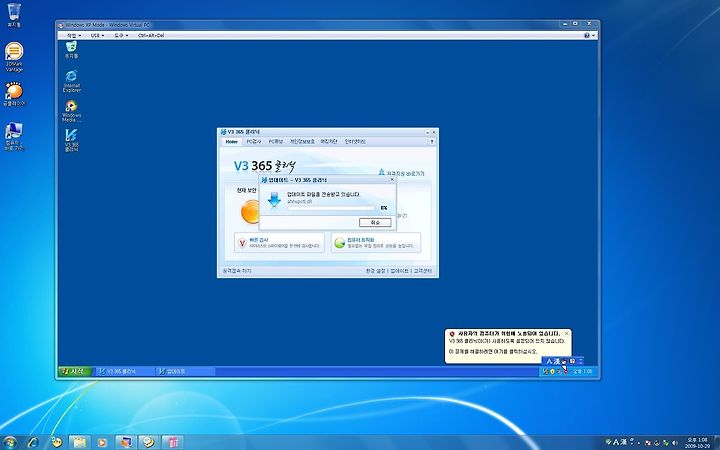Start the quick scan with red V icon
Viewport: 720px width, 450px height.
279,242
